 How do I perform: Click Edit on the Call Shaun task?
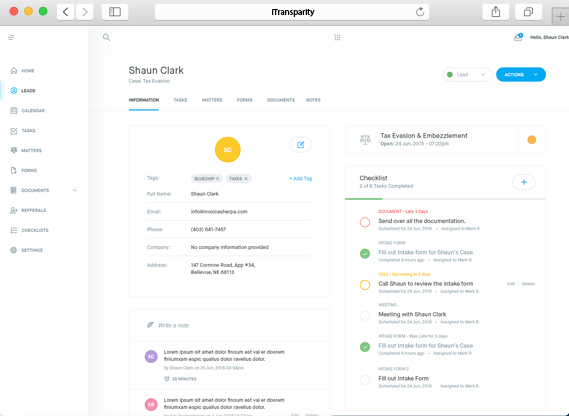tap(511, 284)
